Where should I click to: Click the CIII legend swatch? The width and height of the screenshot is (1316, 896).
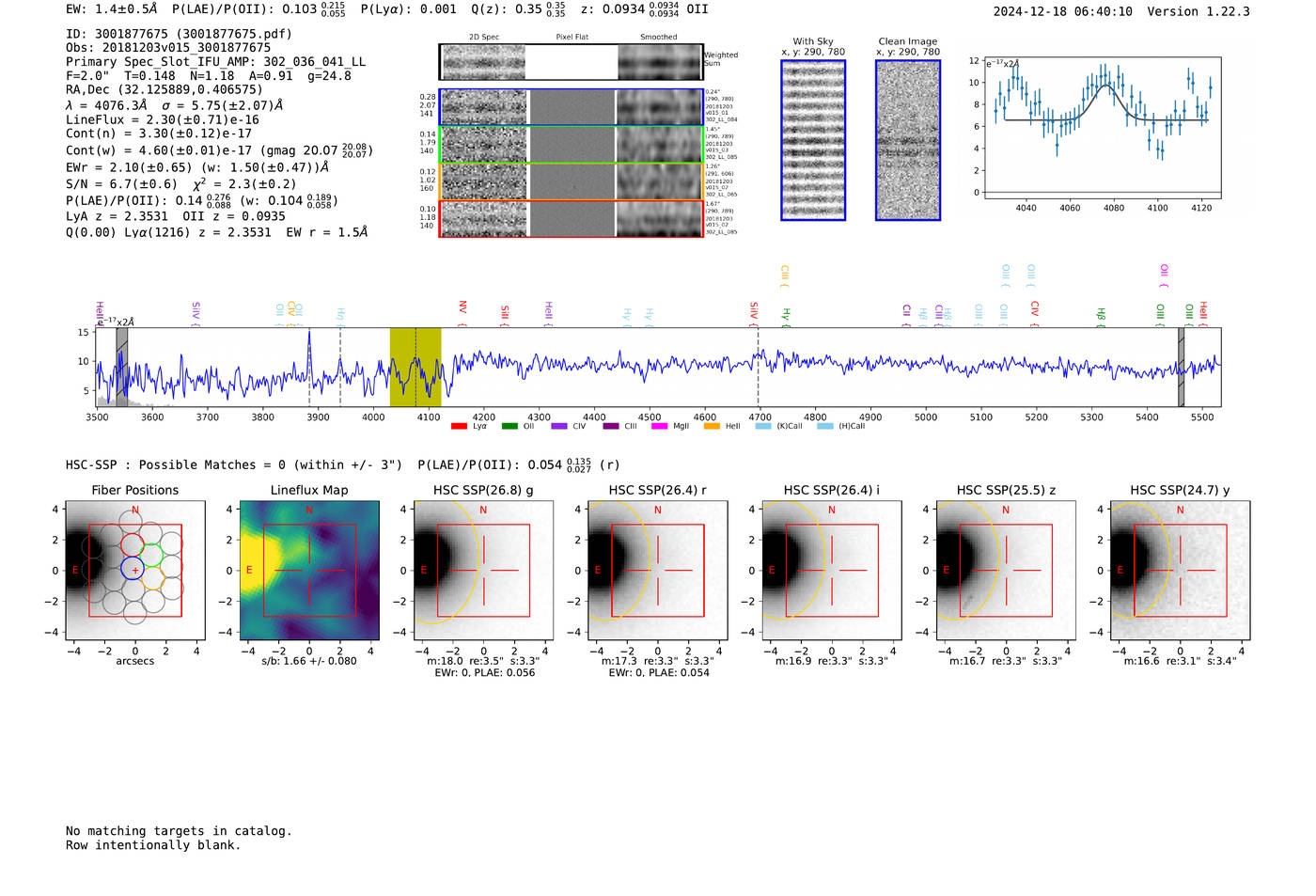(611, 427)
